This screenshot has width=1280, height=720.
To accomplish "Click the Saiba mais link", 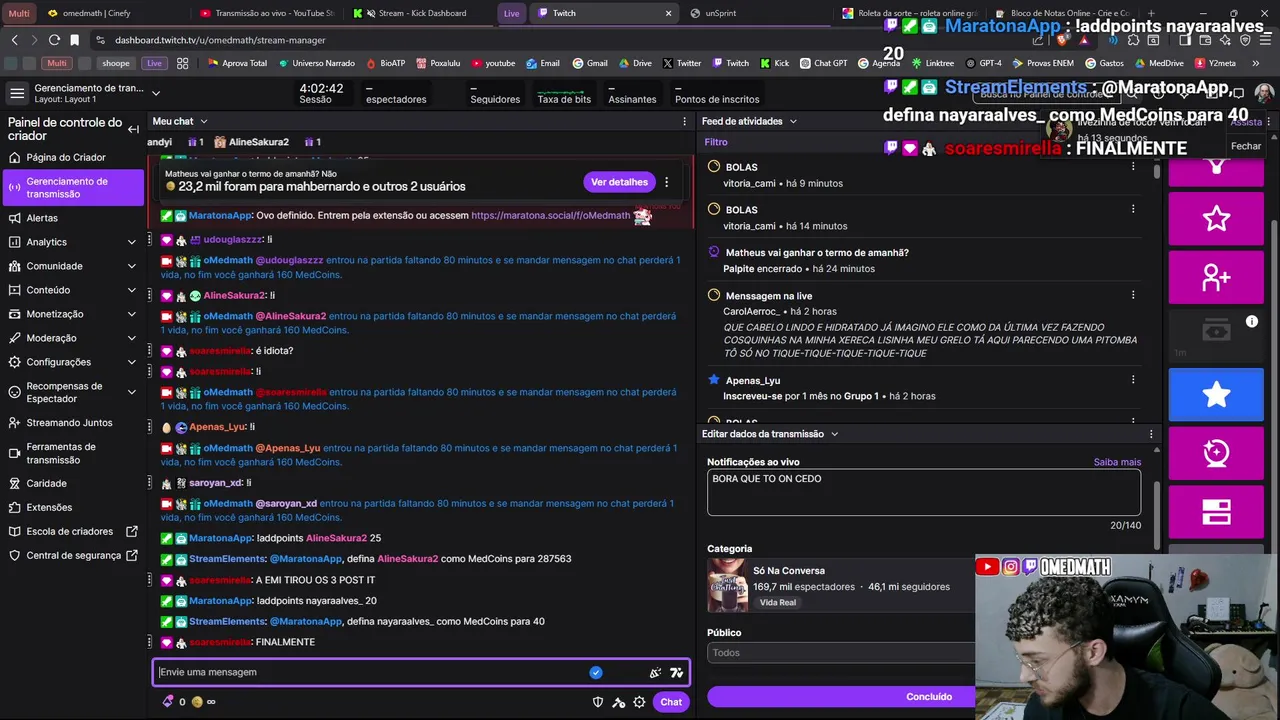I will [1117, 462].
